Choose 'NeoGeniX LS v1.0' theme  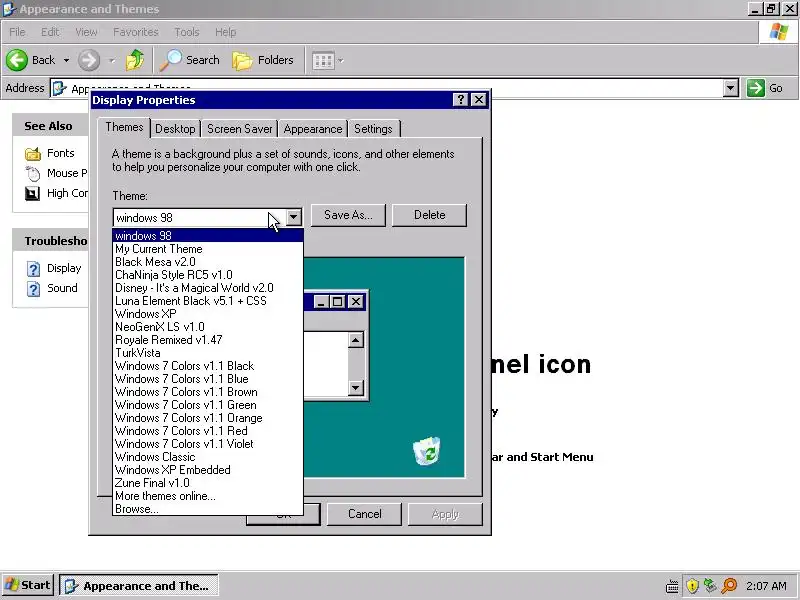pos(208,327)
